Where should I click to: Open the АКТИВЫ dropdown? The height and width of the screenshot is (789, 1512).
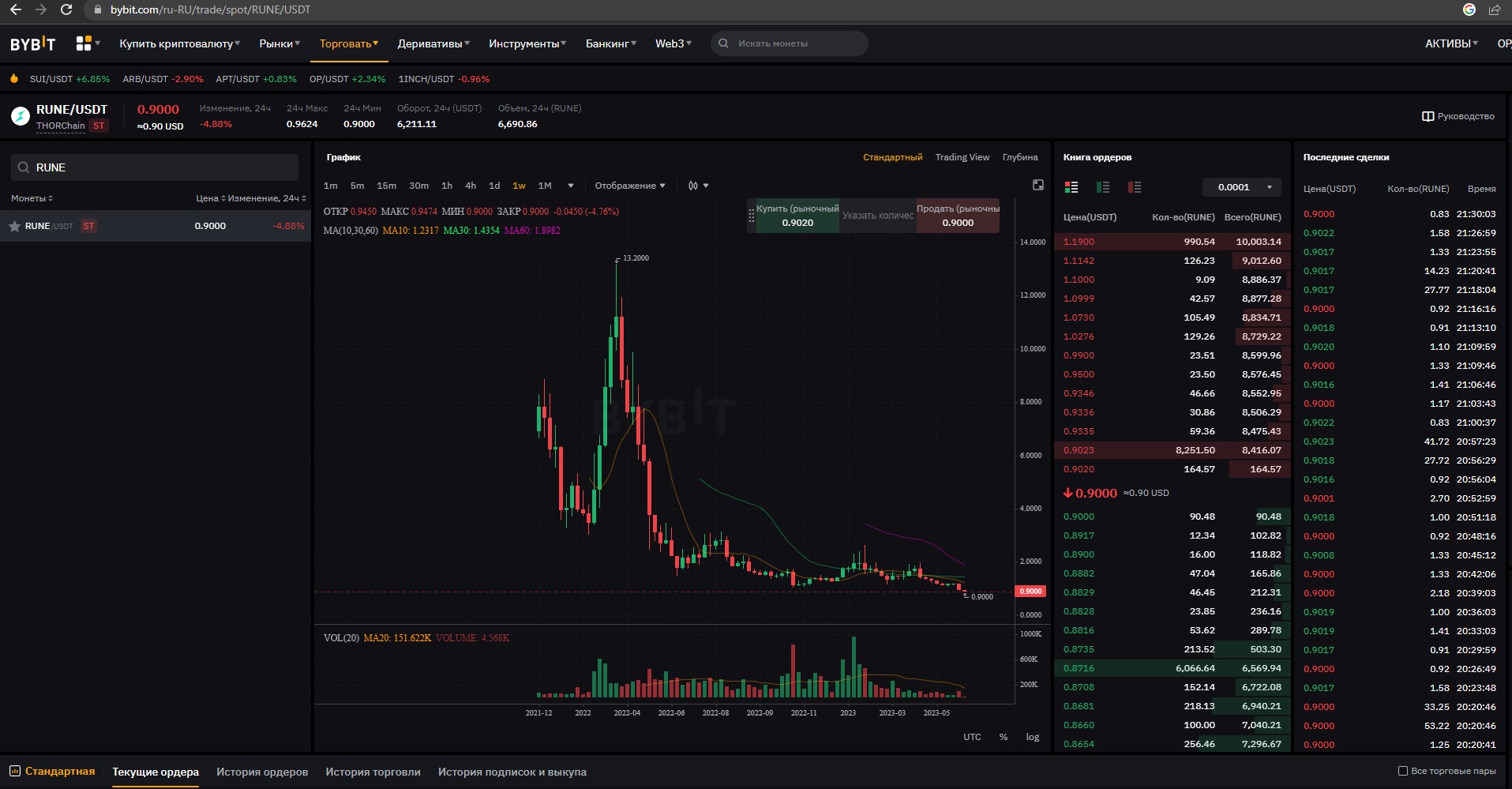(x=1451, y=43)
